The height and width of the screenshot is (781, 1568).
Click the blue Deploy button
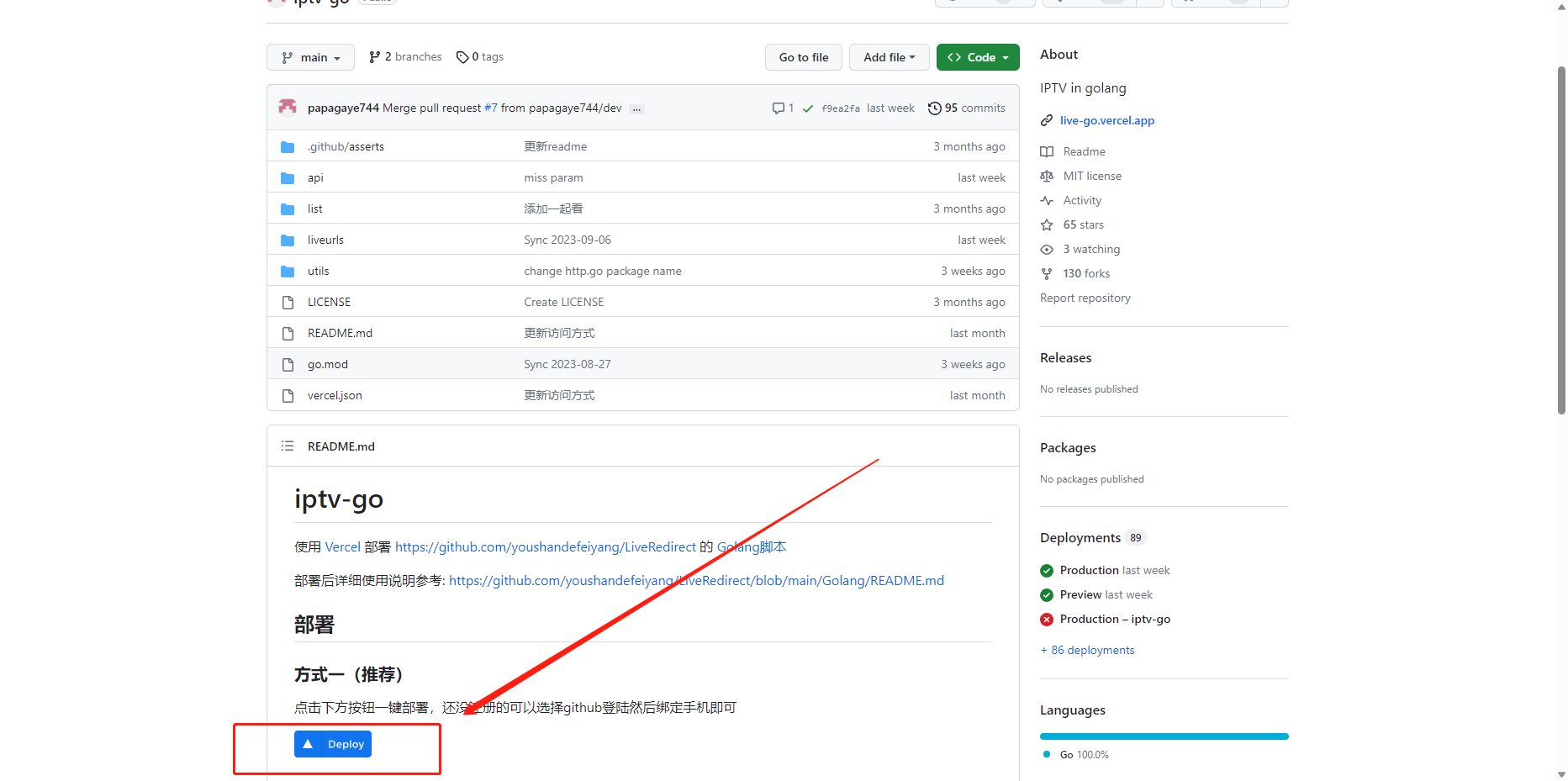pyautogui.click(x=333, y=744)
